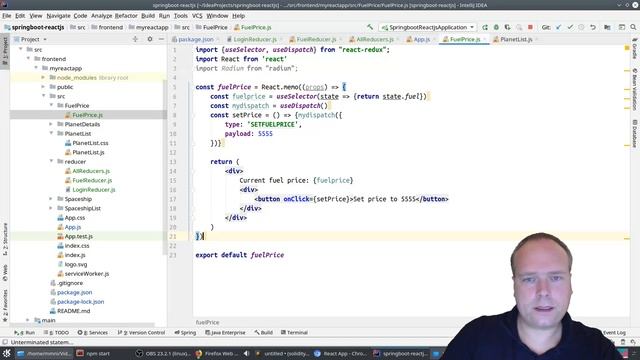Expand the PlanetDetails folder
The image size is (640, 360).
[x=51, y=124]
